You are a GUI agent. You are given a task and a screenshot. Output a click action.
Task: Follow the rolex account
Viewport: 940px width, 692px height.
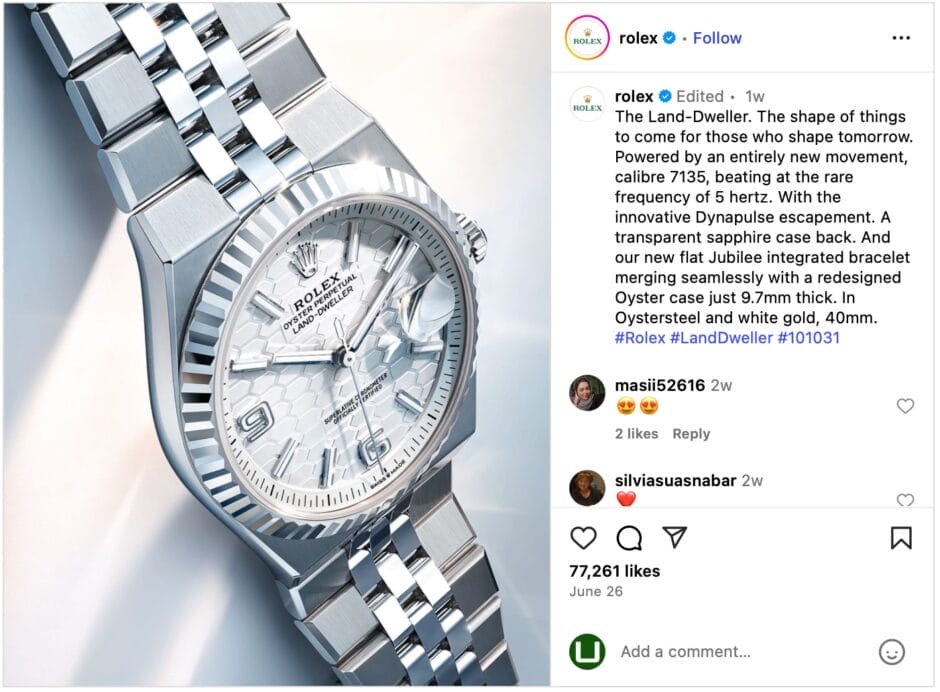coord(717,38)
